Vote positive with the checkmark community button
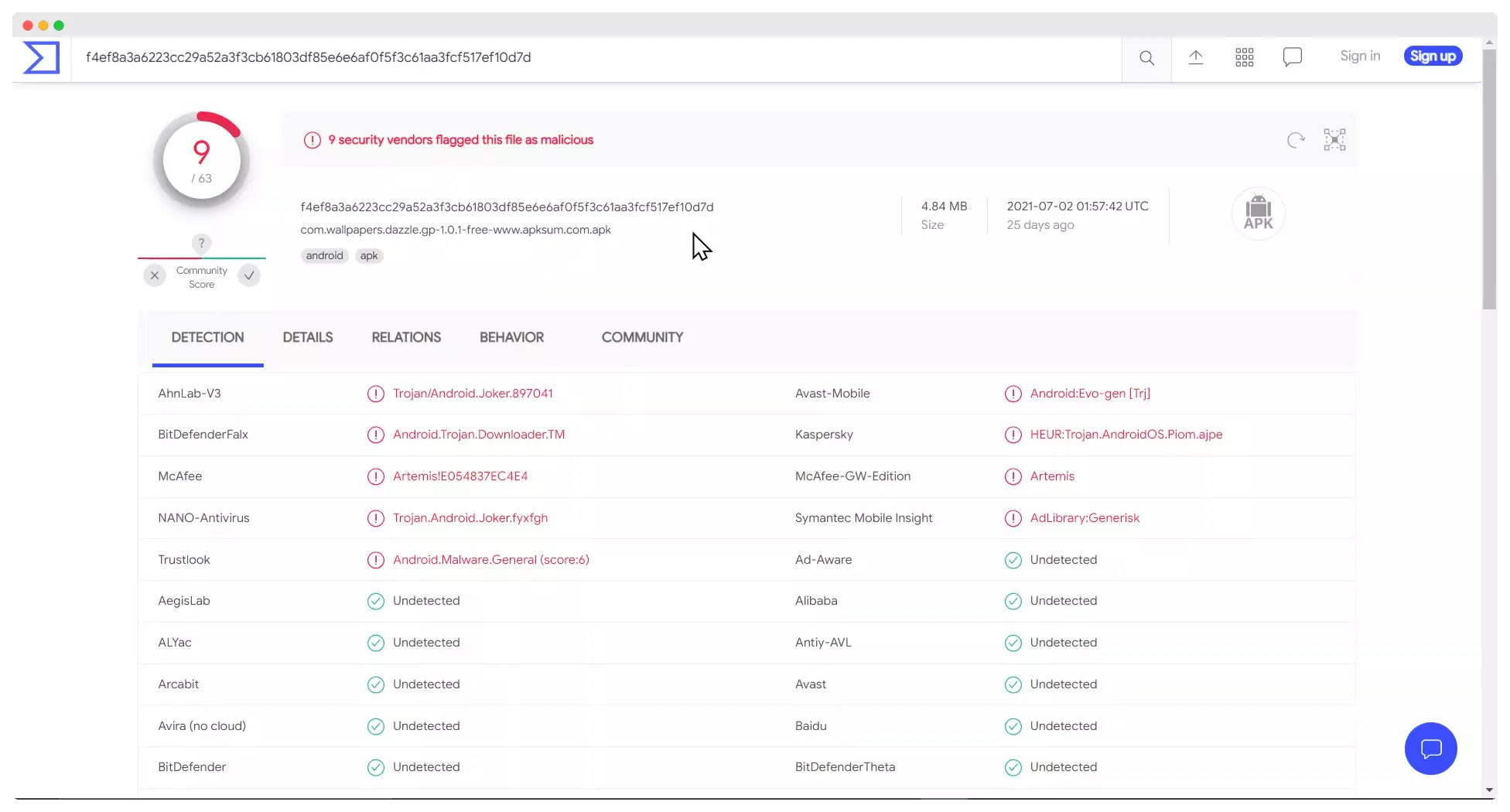The width and height of the screenshot is (1510, 812). (249, 275)
